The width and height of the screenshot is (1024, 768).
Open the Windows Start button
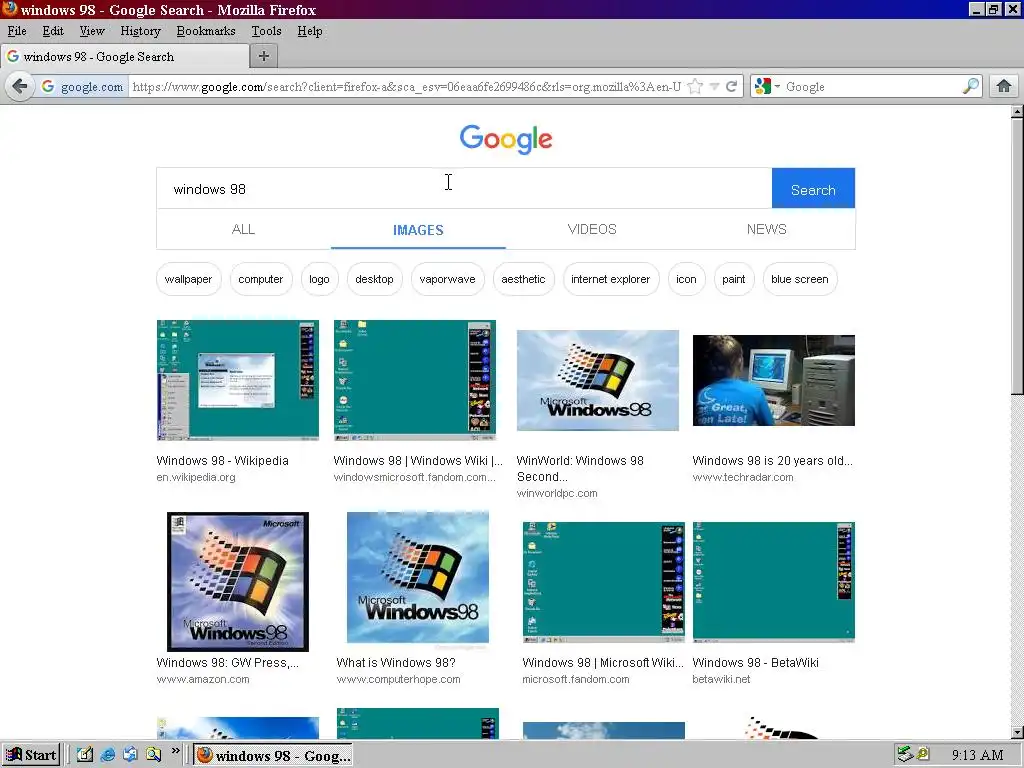click(x=31, y=755)
